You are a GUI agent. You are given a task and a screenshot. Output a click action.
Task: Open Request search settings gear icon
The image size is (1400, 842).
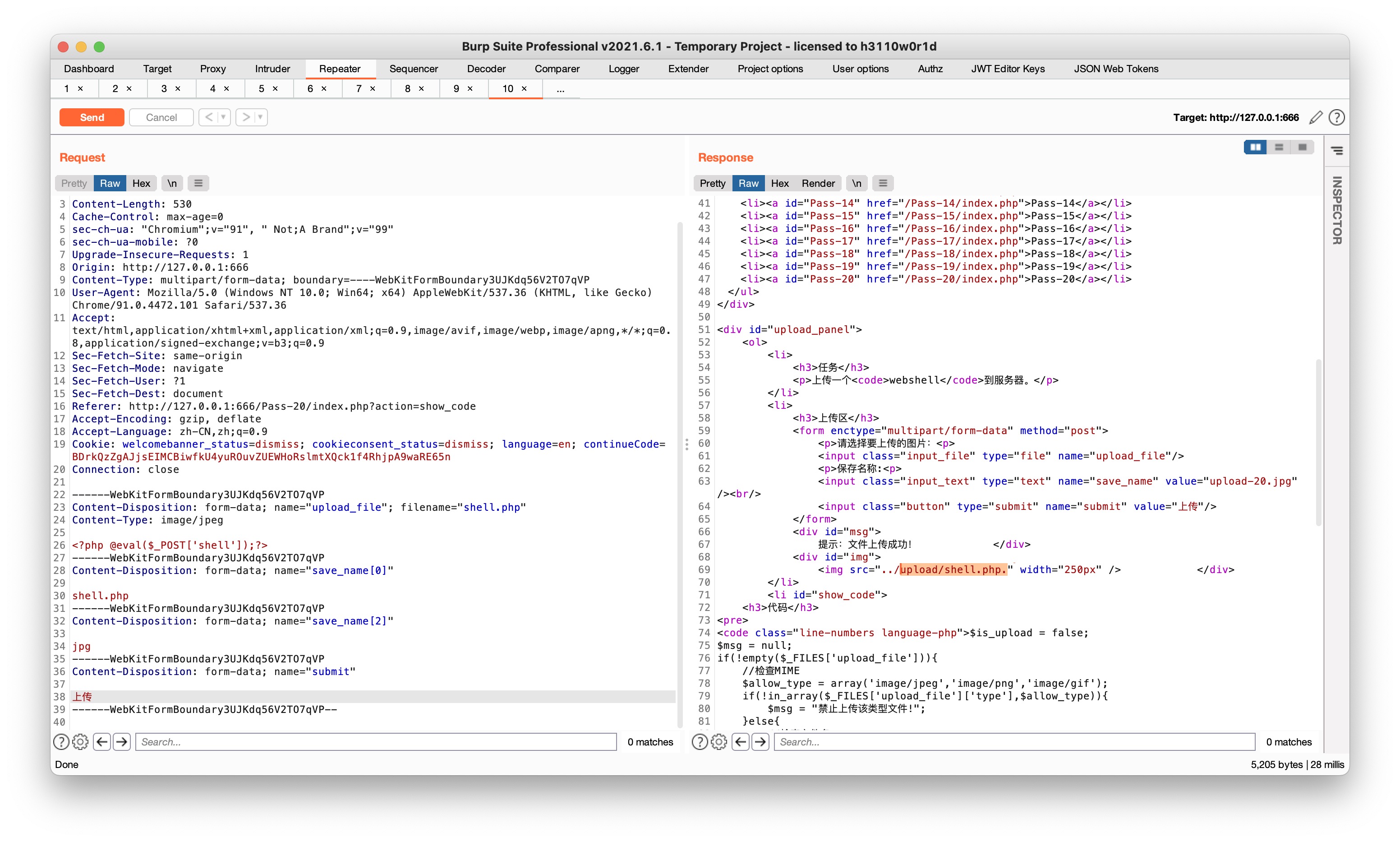click(81, 741)
